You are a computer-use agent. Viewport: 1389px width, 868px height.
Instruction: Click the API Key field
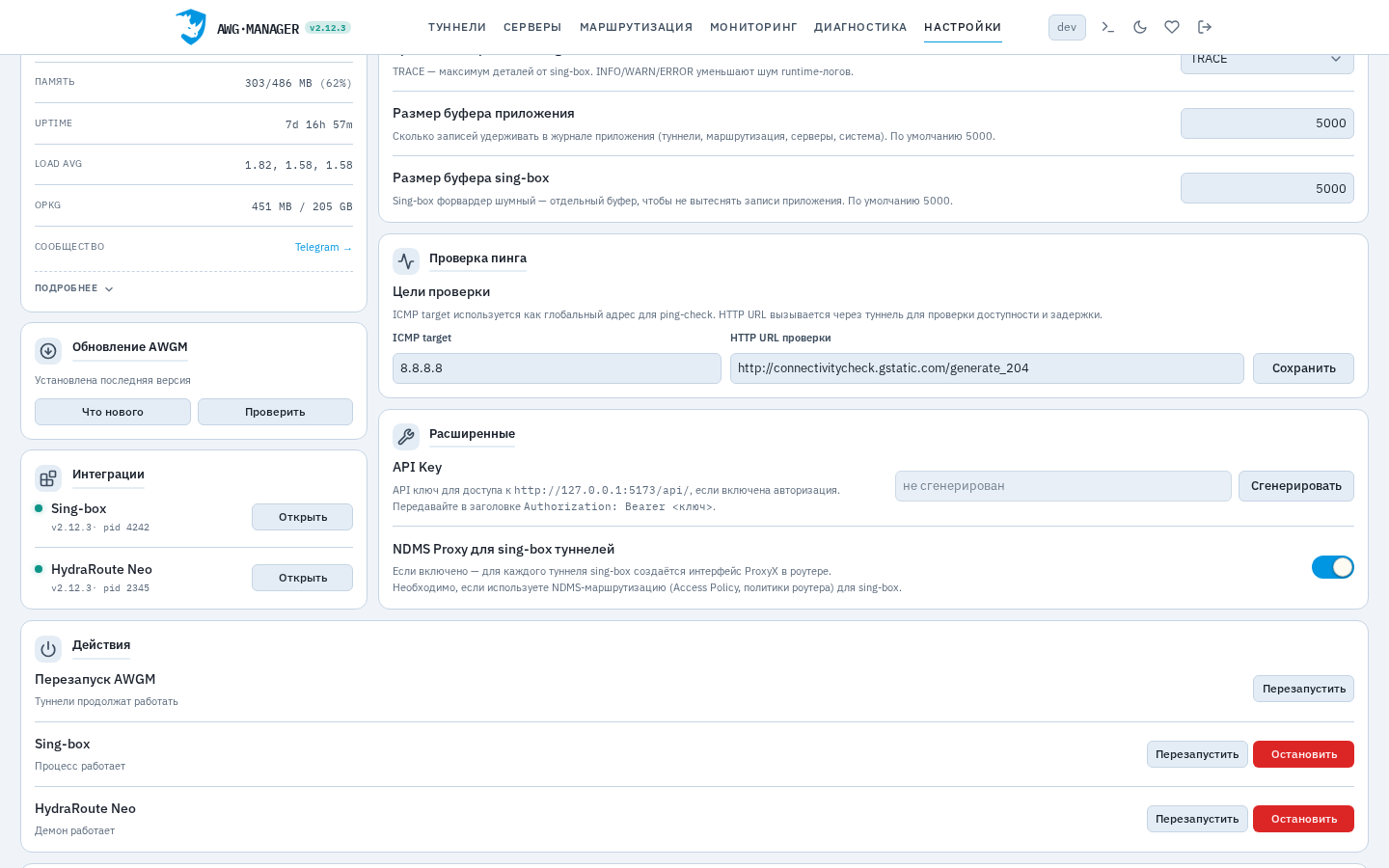[1063, 486]
